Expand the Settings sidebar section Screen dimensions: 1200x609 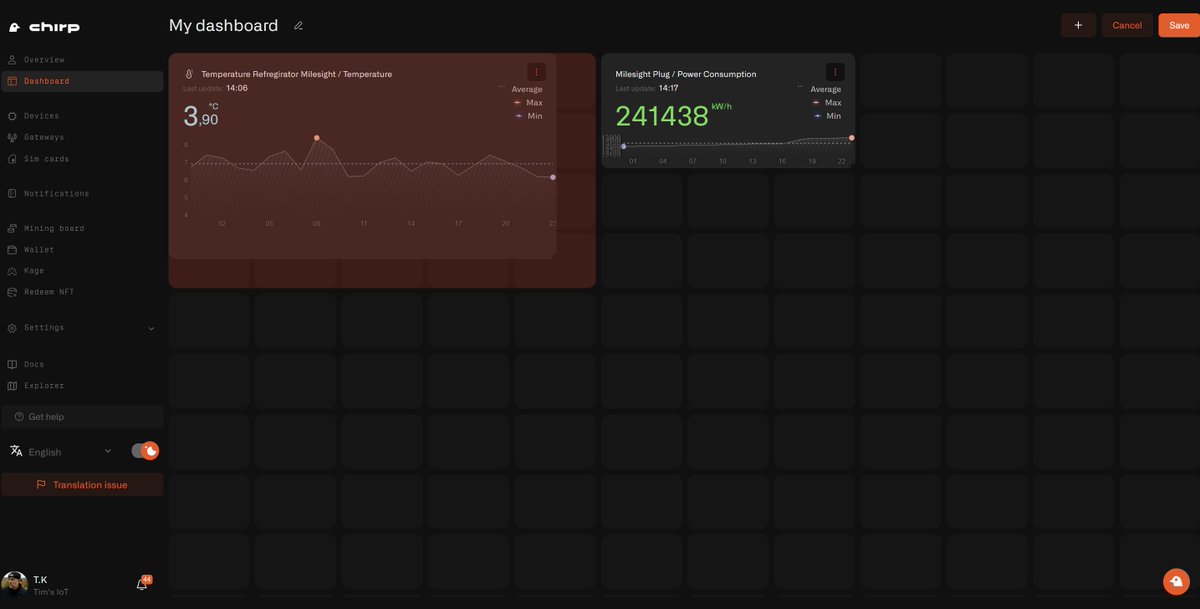coord(82,328)
